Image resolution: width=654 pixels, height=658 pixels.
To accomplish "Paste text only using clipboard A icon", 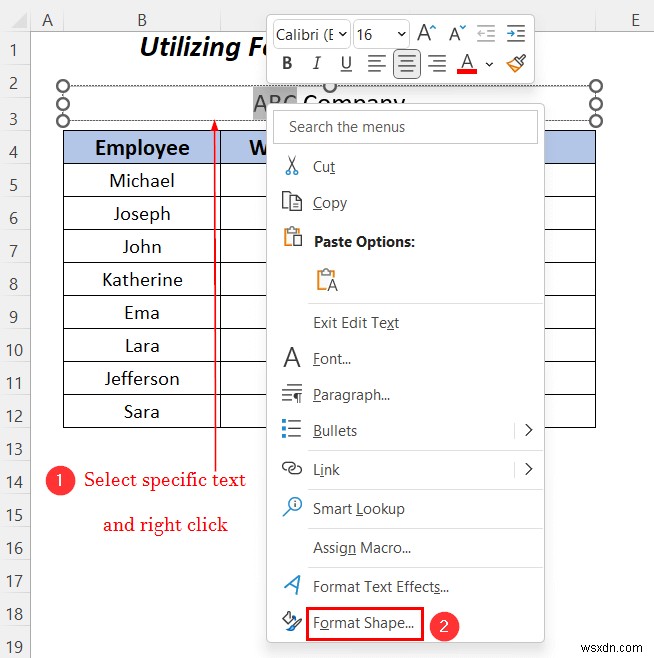I will (327, 280).
